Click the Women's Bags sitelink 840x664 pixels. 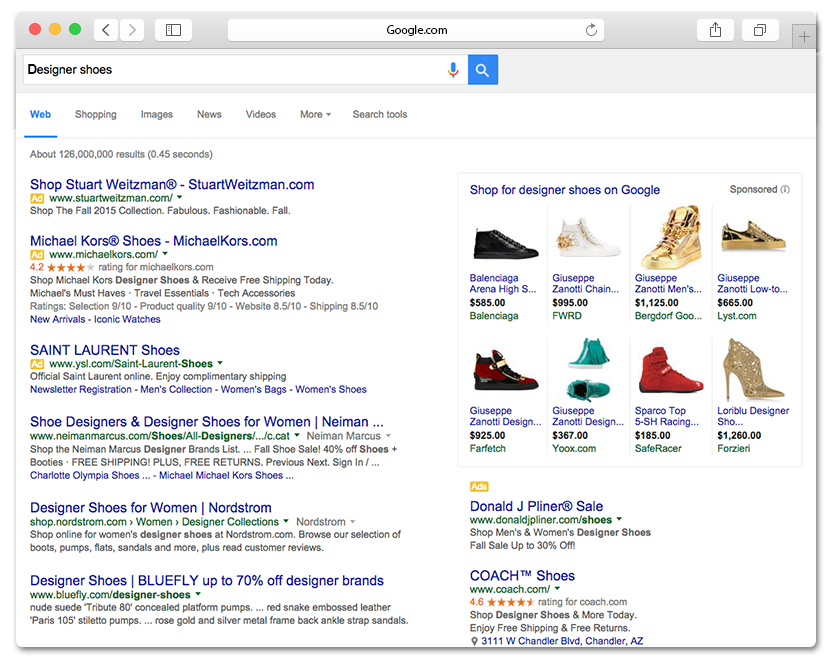(254, 390)
